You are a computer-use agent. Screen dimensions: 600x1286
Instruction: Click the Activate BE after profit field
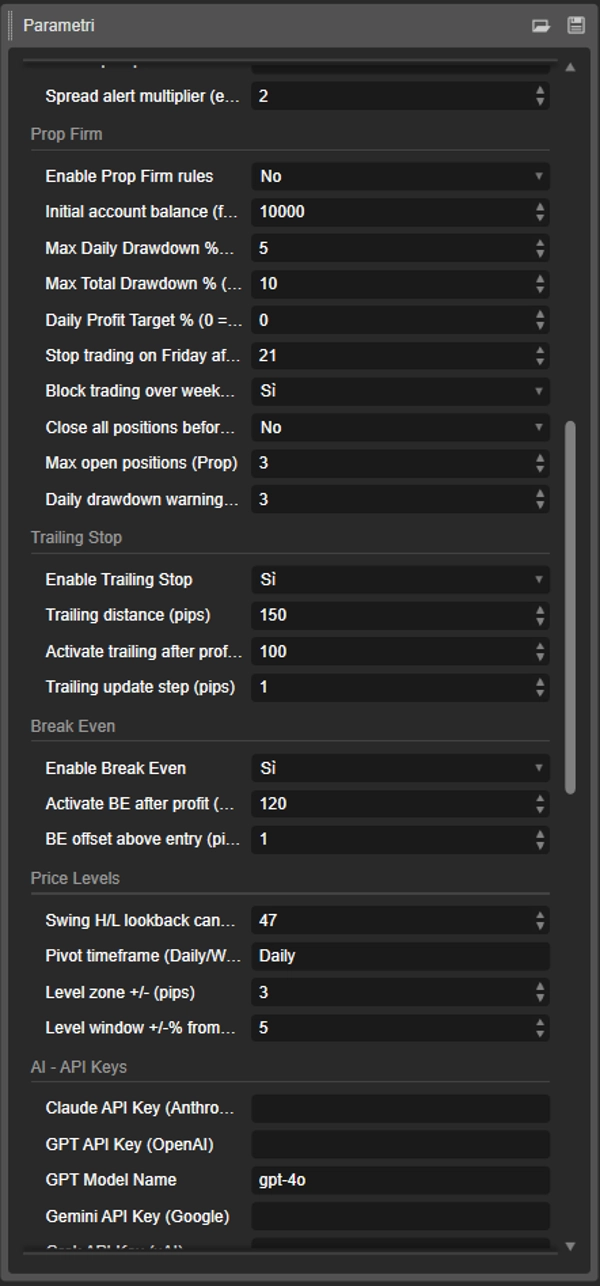click(390, 804)
